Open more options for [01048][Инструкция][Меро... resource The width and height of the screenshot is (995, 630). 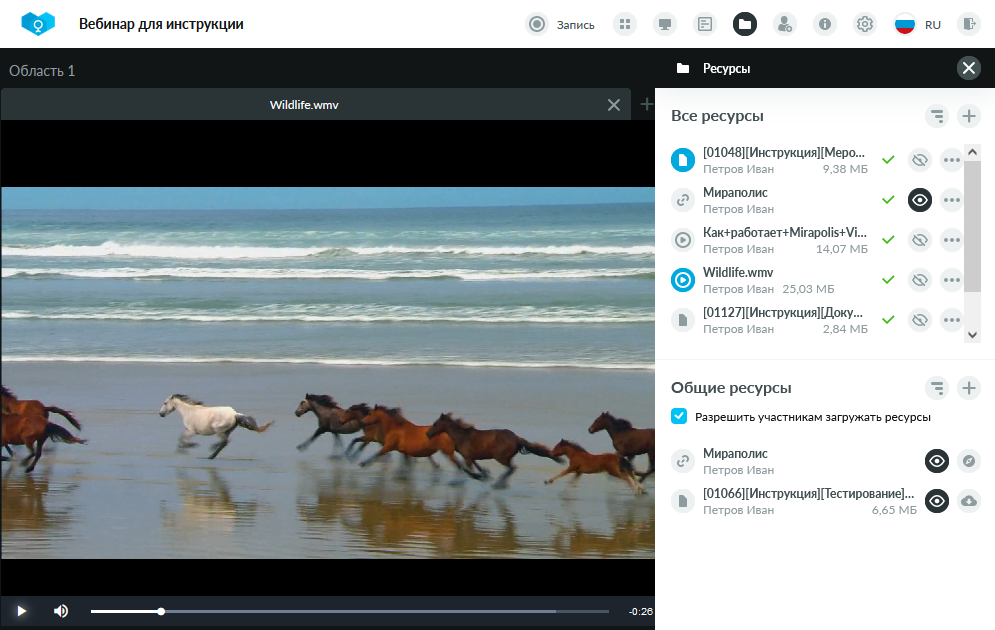pyautogui.click(x=952, y=160)
